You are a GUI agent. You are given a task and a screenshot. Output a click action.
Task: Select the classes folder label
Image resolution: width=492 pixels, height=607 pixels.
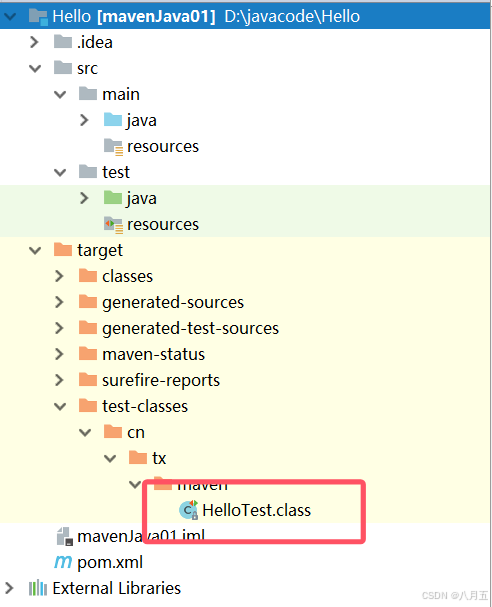click(127, 276)
